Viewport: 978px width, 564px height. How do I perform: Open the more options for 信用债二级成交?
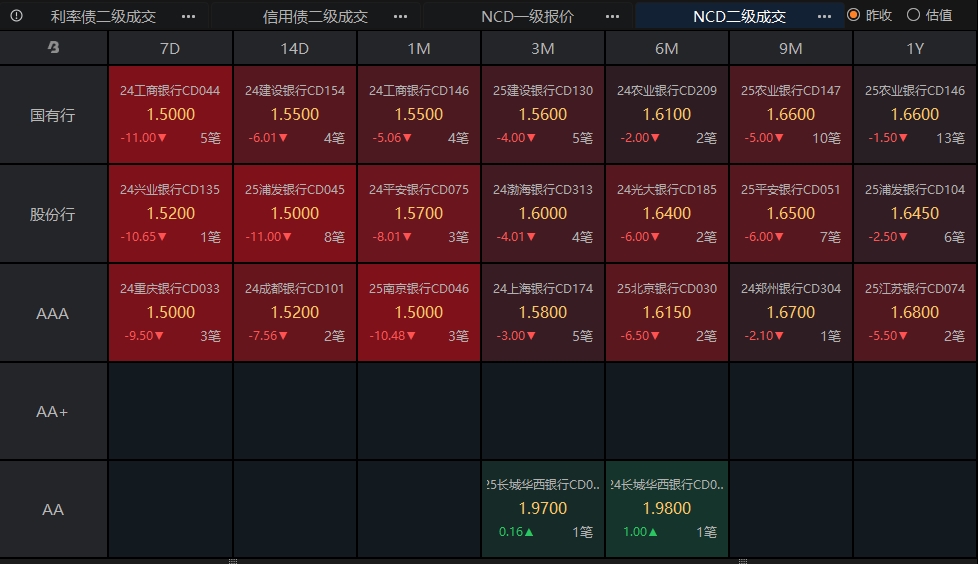[x=400, y=16]
